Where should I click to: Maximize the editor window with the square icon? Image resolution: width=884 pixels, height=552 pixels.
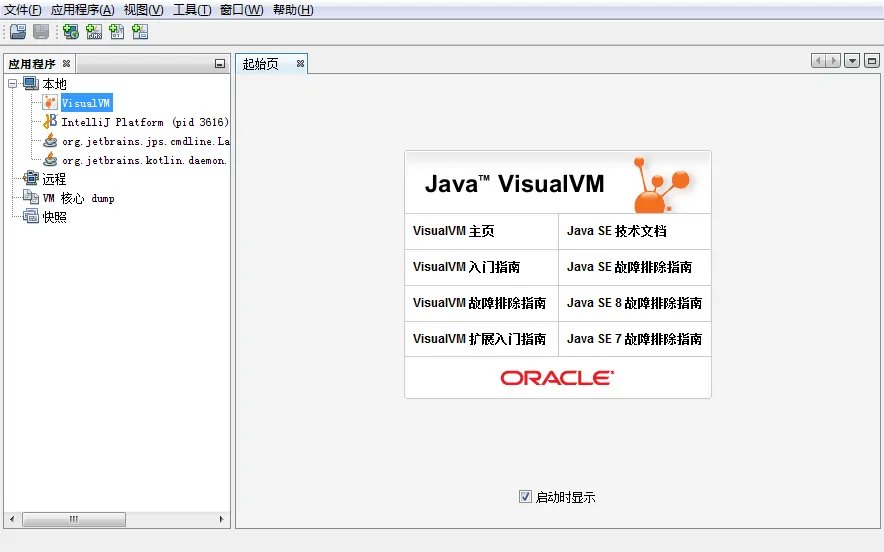pos(872,60)
